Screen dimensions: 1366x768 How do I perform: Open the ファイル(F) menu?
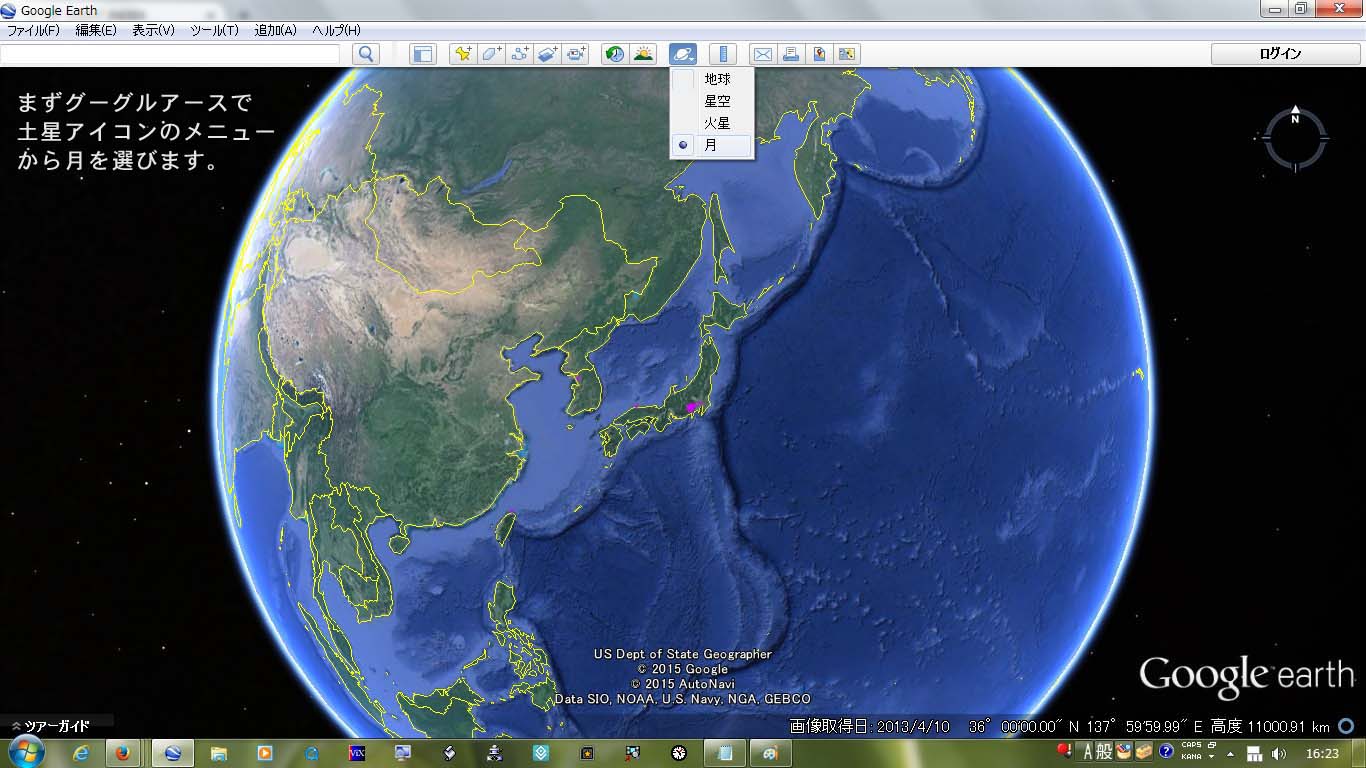[x=34, y=30]
